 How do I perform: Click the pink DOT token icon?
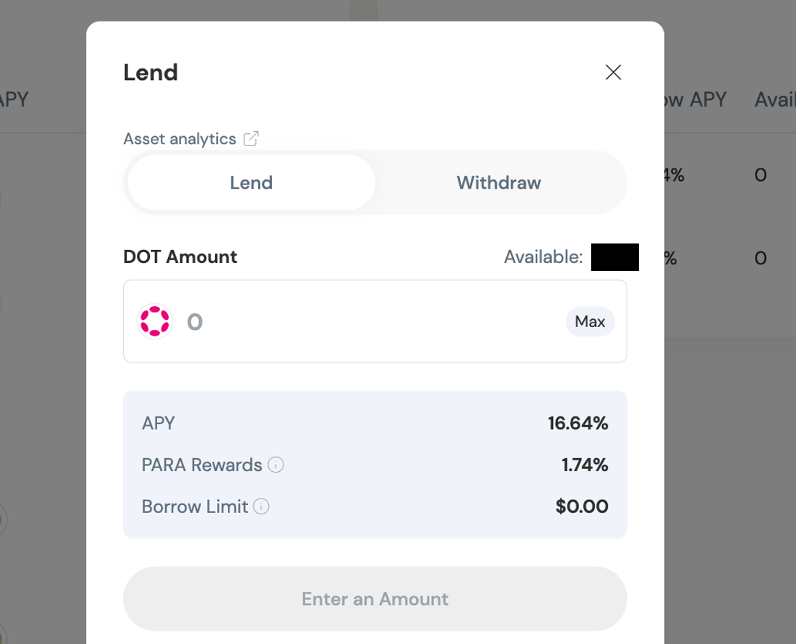[155, 321]
